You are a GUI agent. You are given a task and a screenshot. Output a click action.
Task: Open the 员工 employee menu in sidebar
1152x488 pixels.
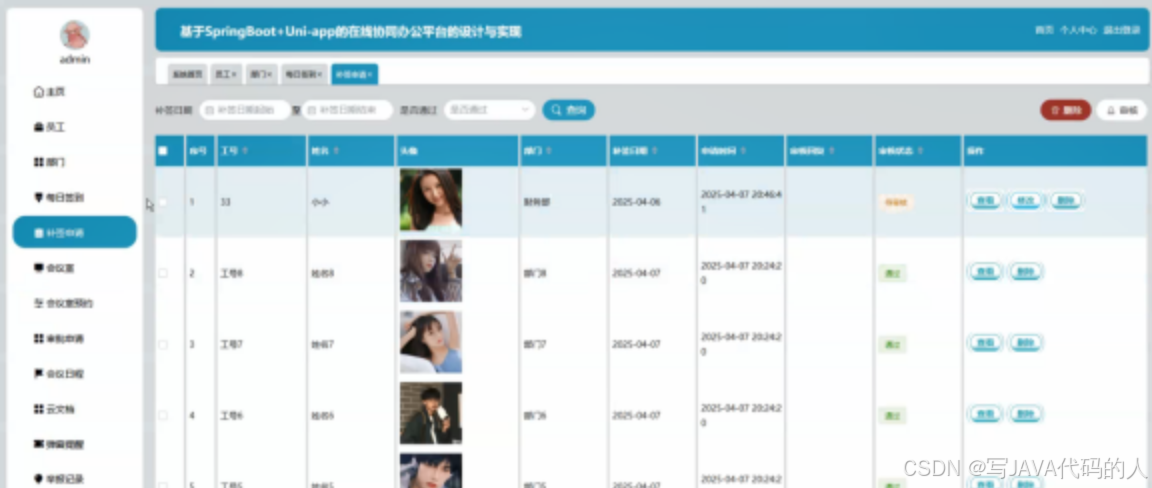pos(50,127)
